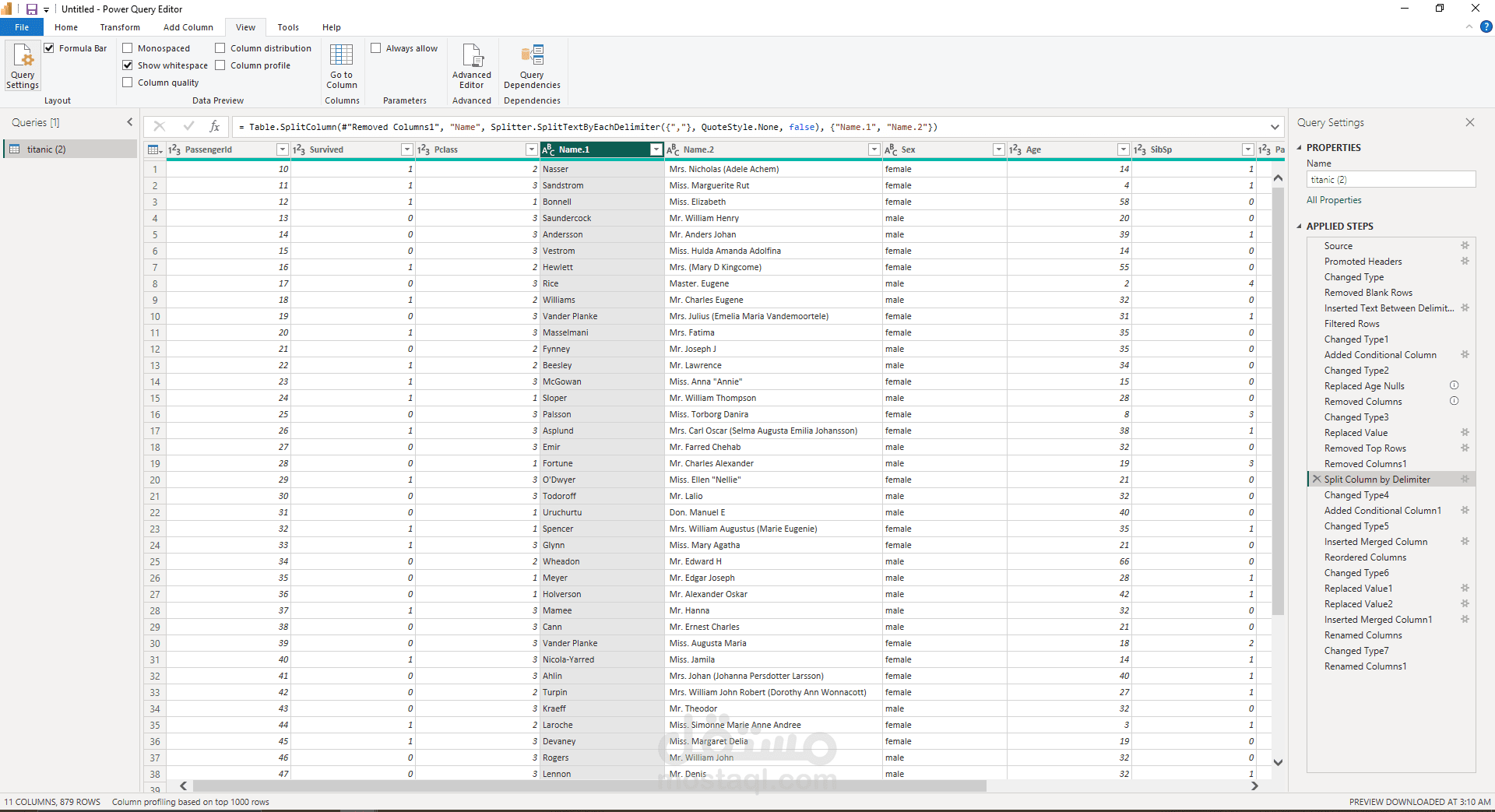
Task: Open filter dropdown for Sex column
Action: (x=998, y=149)
